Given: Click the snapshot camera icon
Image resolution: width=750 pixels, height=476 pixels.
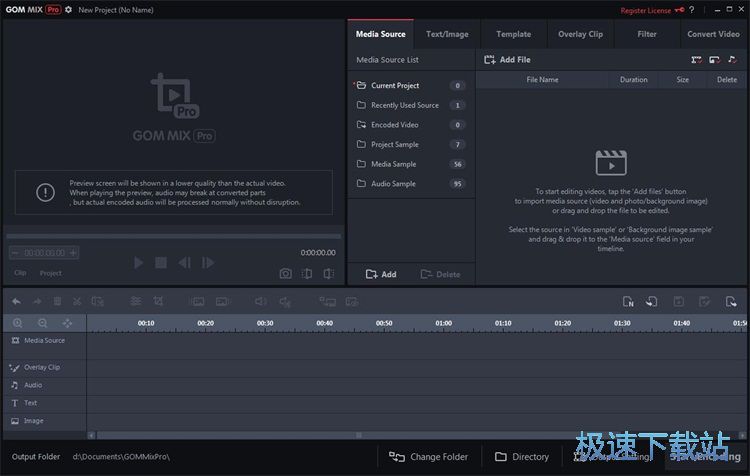Looking at the screenshot, I should point(285,273).
